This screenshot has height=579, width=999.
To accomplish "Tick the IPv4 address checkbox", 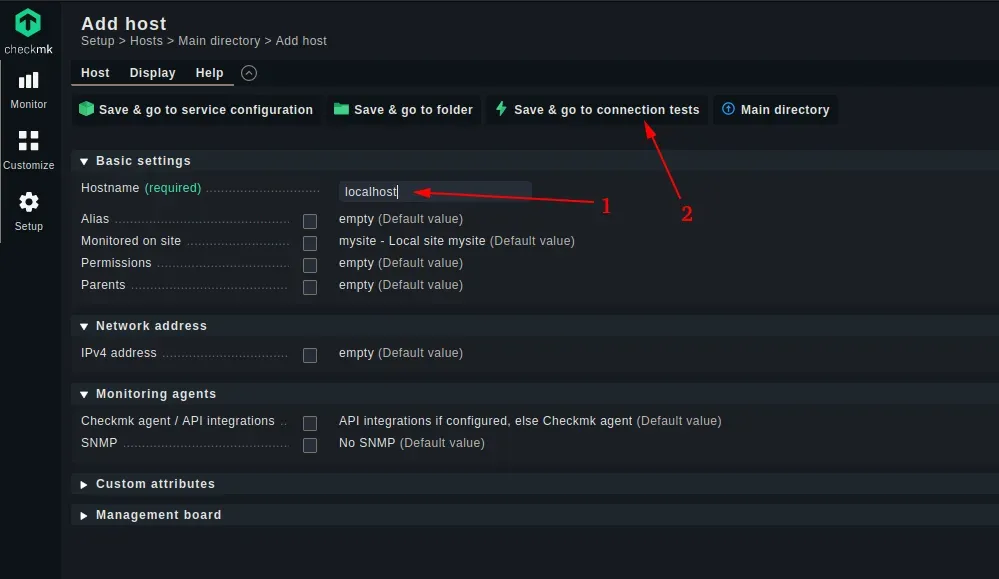I will pyautogui.click(x=310, y=355).
